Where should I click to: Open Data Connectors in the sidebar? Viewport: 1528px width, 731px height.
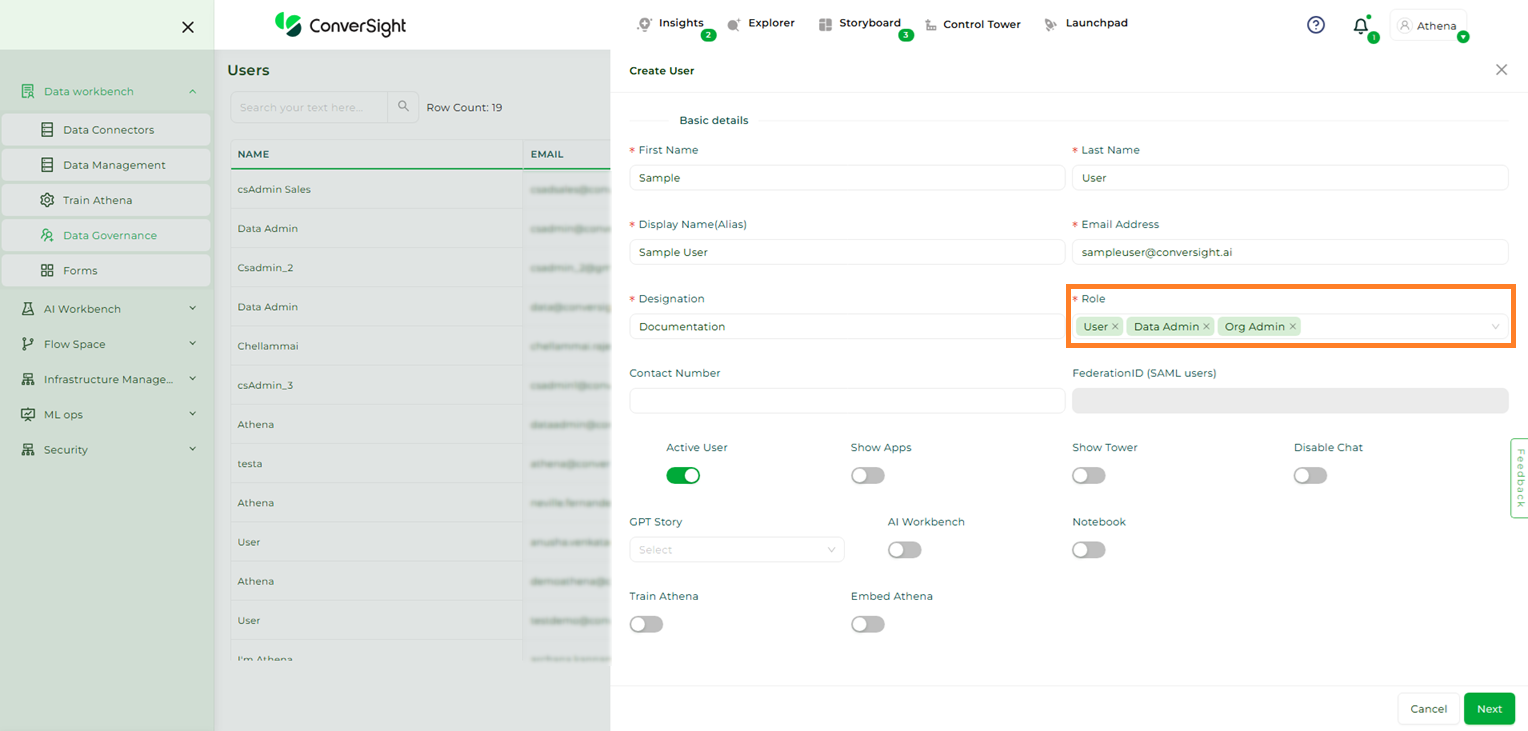coord(106,130)
